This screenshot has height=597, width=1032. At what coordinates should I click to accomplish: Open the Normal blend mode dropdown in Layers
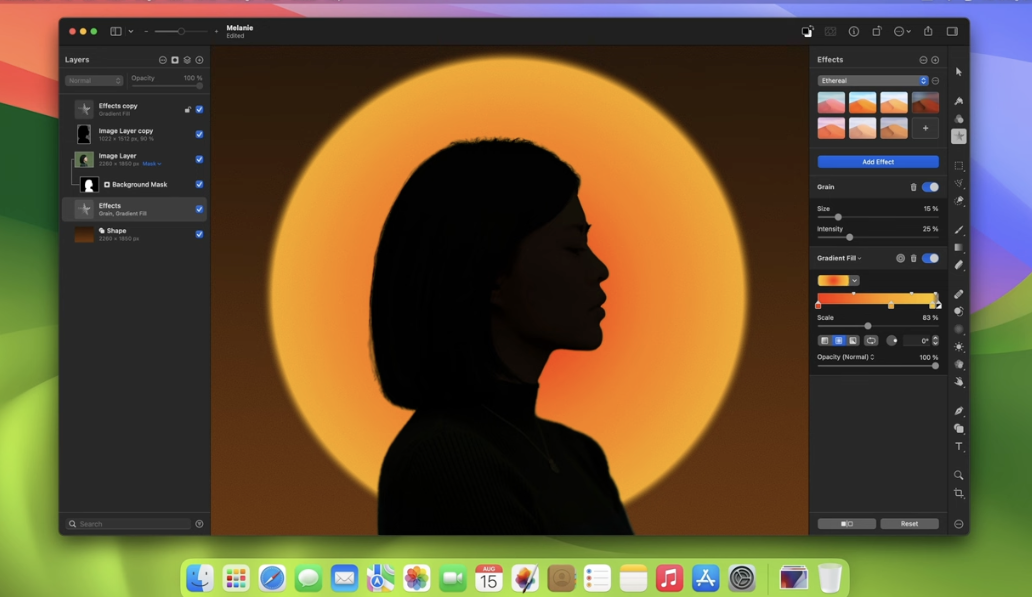[x=94, y=81]
